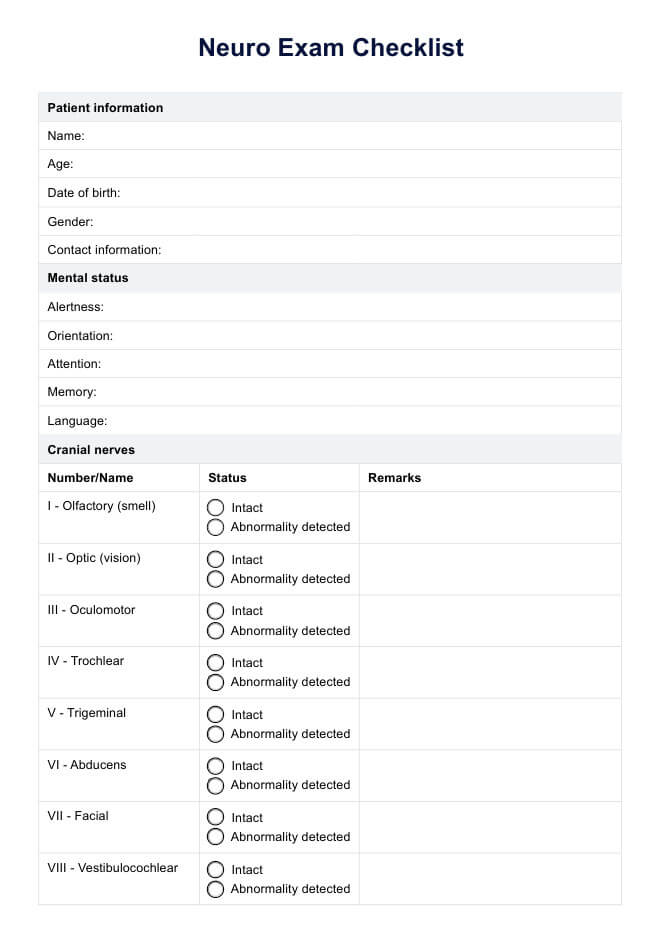
Task: Click the patient Name field
Action: coord(350,136)
